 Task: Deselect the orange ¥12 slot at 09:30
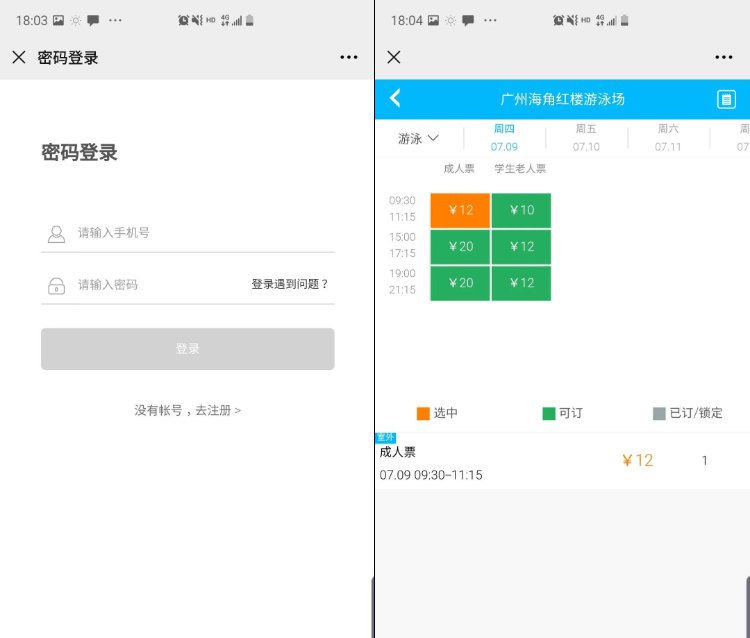click(x=460, y=210)
